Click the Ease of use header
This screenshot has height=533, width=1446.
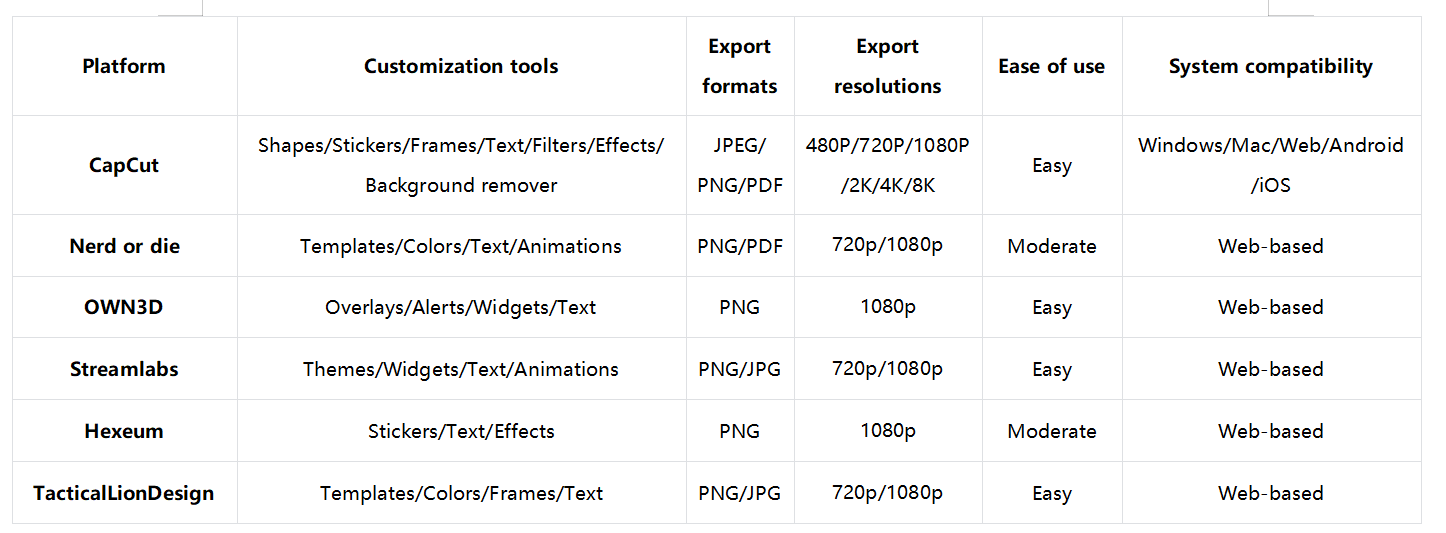coord(1051,67)
